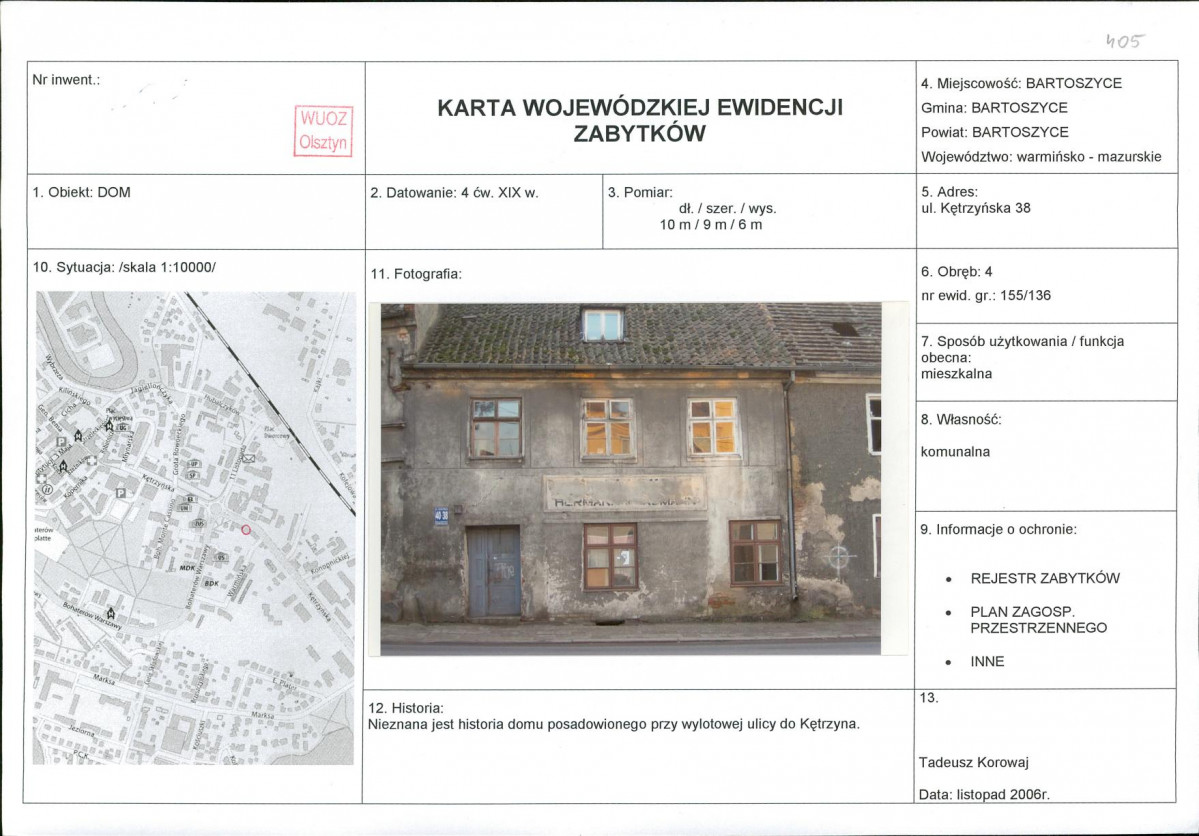Image resolution: width=1199 pixels, height=836 pixels.
Task: Click the blue door in the photograph
Action: tap(493, 571)
